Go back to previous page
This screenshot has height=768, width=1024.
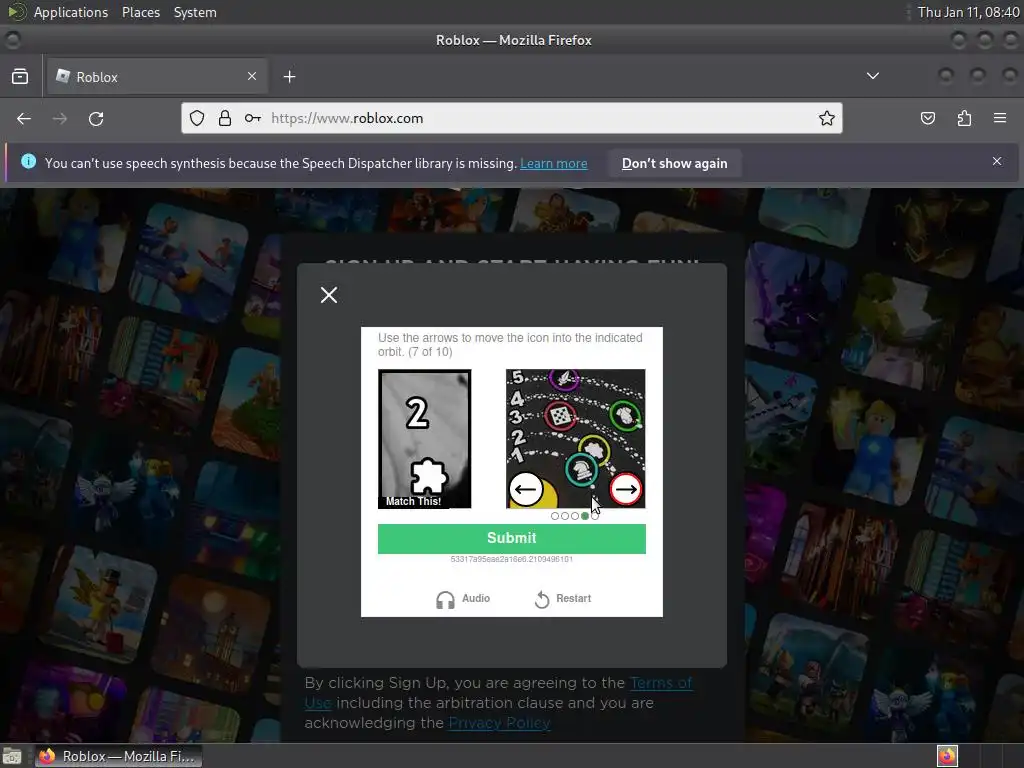(24, 118)
